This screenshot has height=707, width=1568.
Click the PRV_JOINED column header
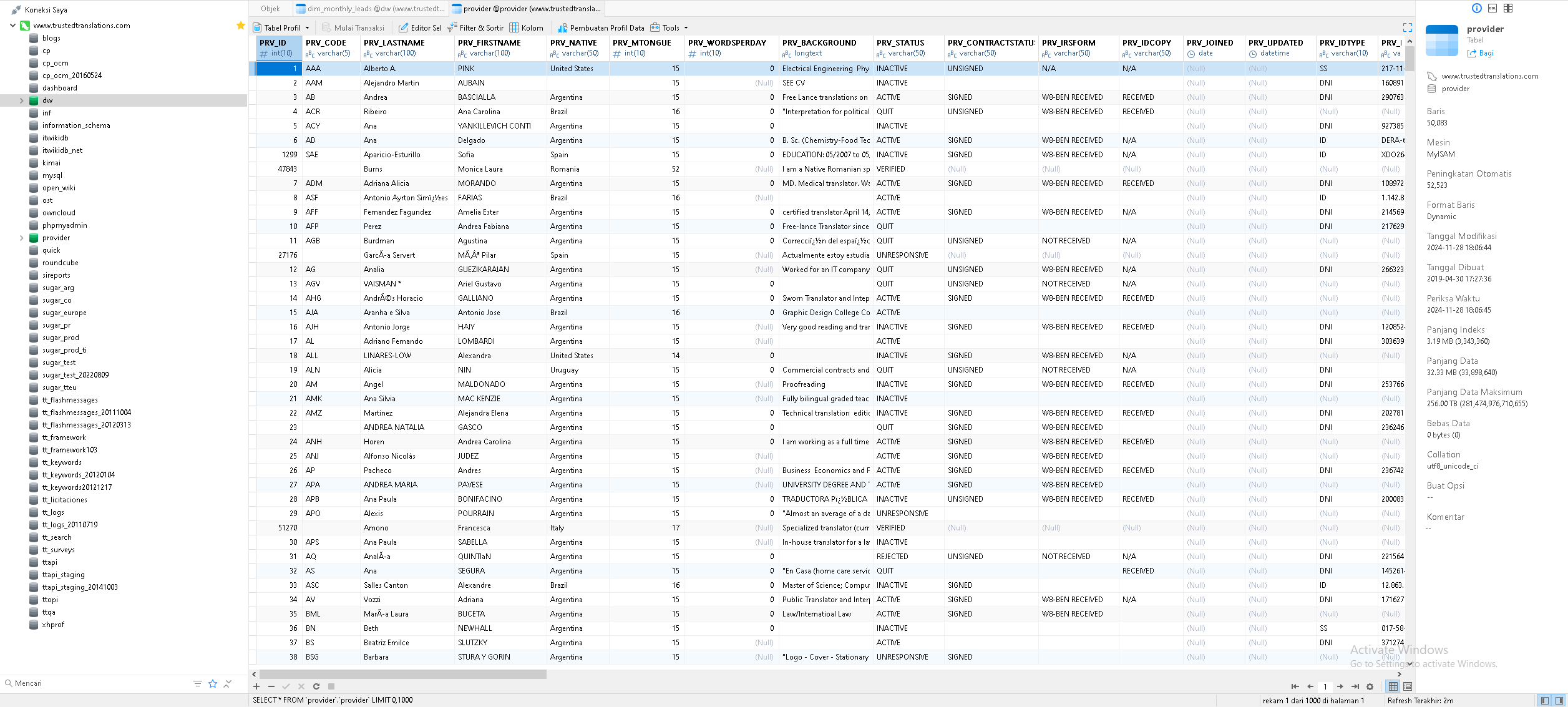tap(1214, 48)
